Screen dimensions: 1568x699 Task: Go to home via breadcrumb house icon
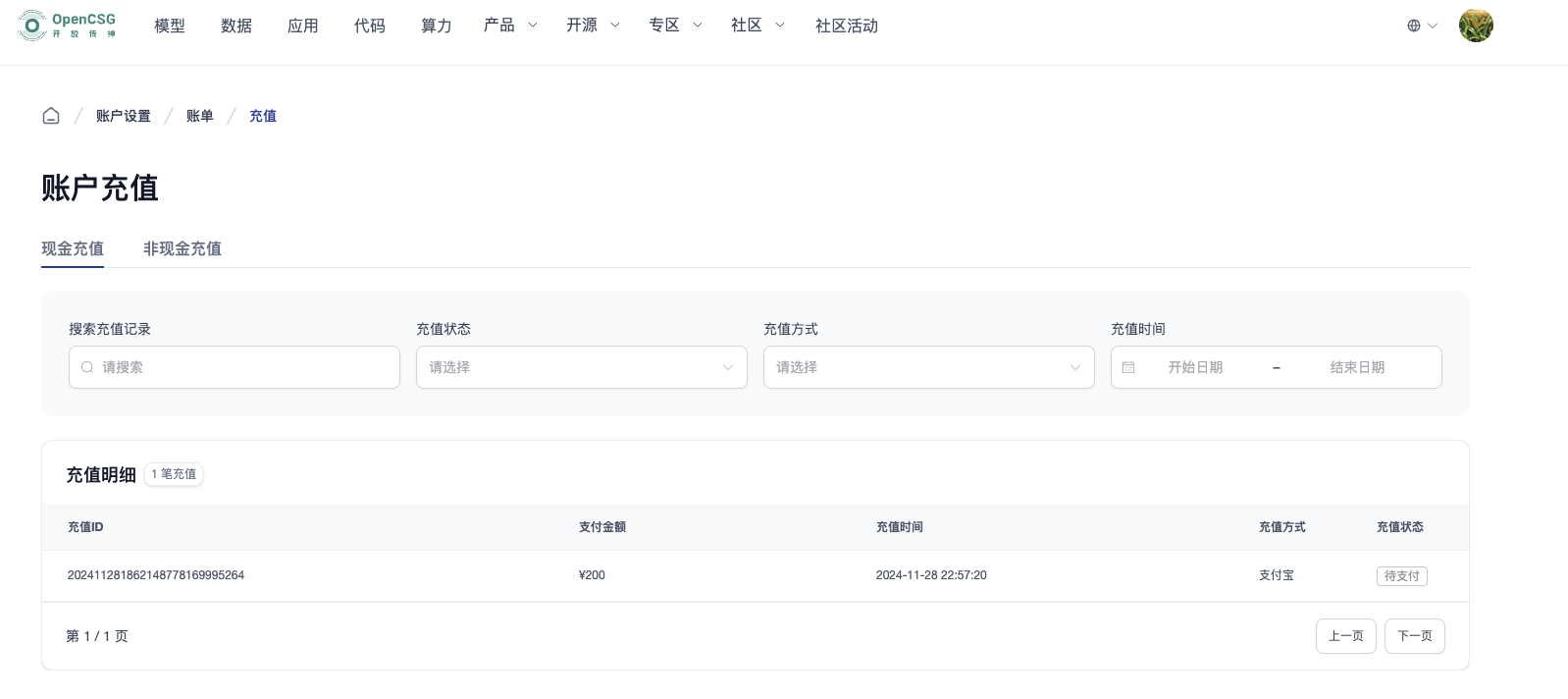point(51,116)
